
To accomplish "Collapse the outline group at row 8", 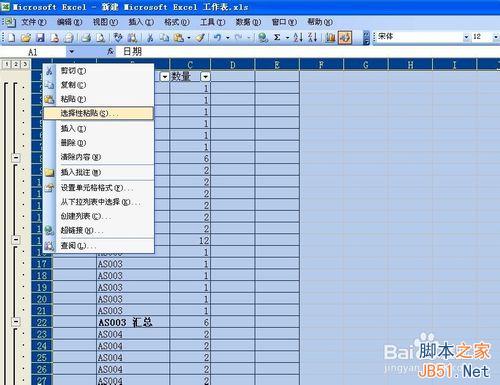I will (x=16, y=158).
